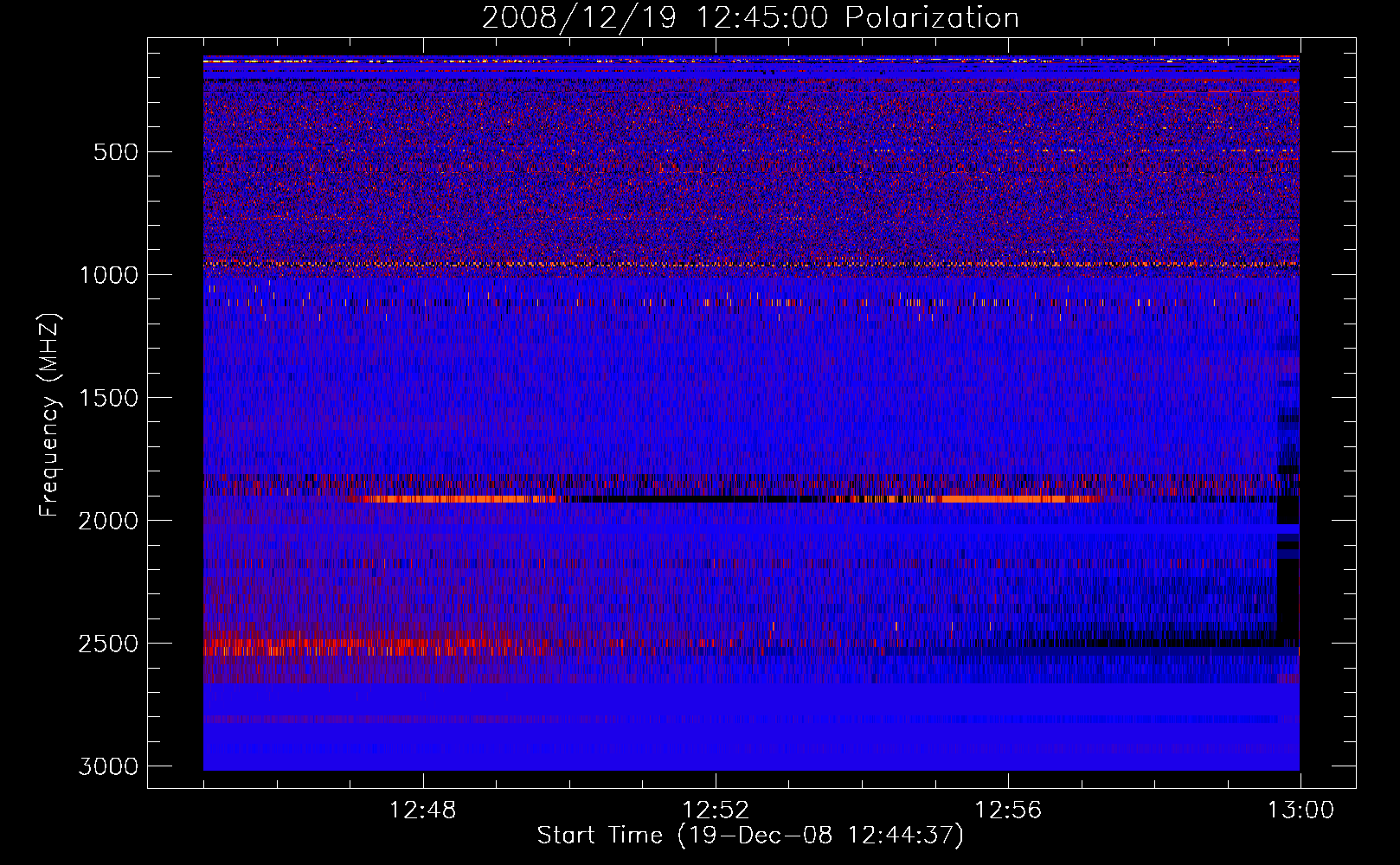Click the 12:56 time tick label
This screenshot has height=865, width=1400.
(1008, 811)
